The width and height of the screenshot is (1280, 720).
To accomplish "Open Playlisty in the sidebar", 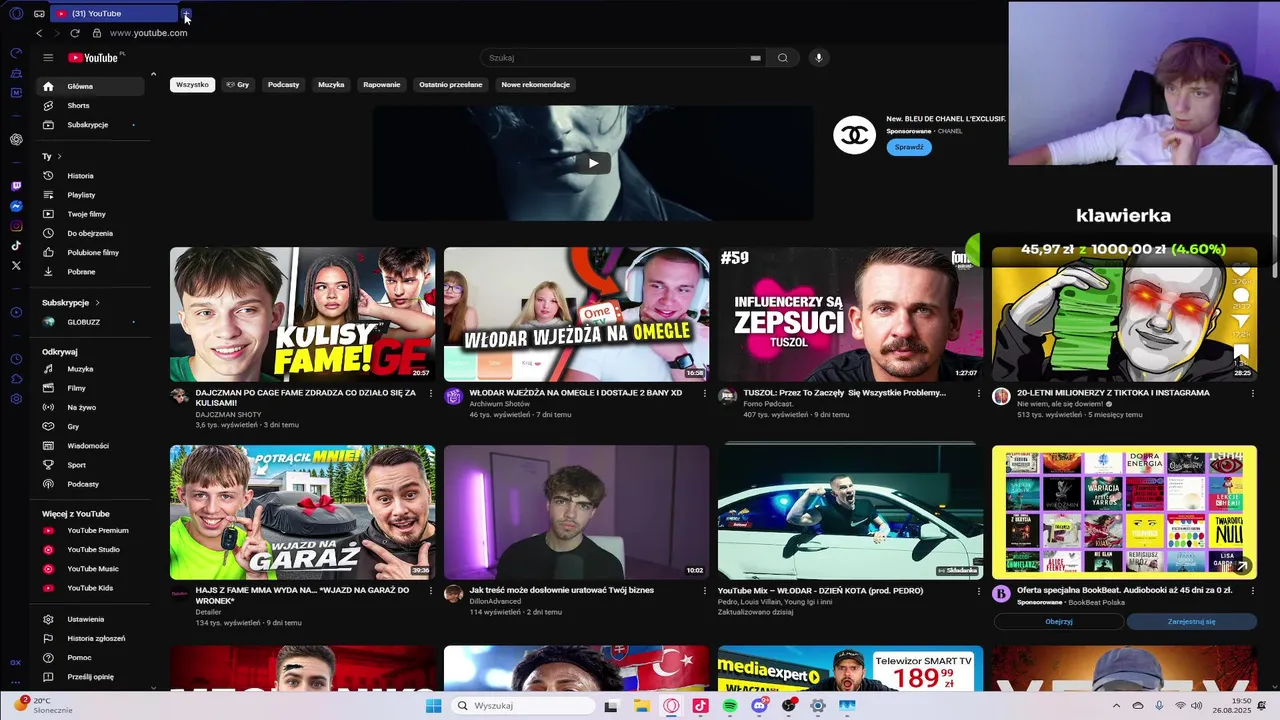I will pyautogui.click(x=90, y=195).
